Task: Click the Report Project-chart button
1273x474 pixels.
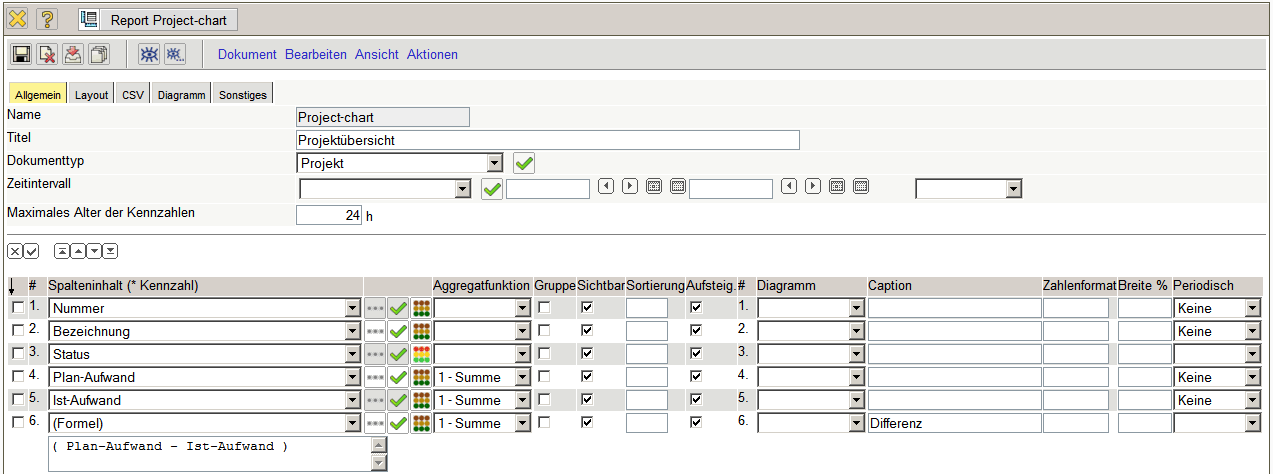Action: [x=157, y=19]
